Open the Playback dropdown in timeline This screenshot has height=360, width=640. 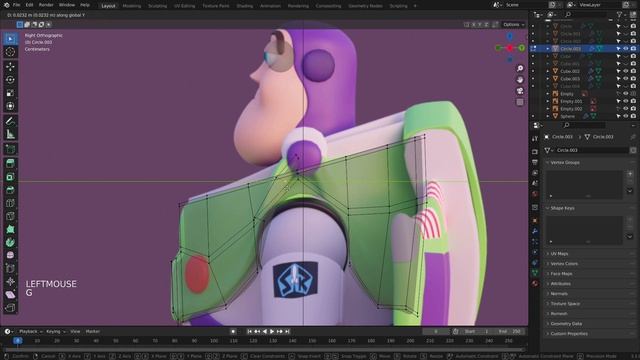30,331
